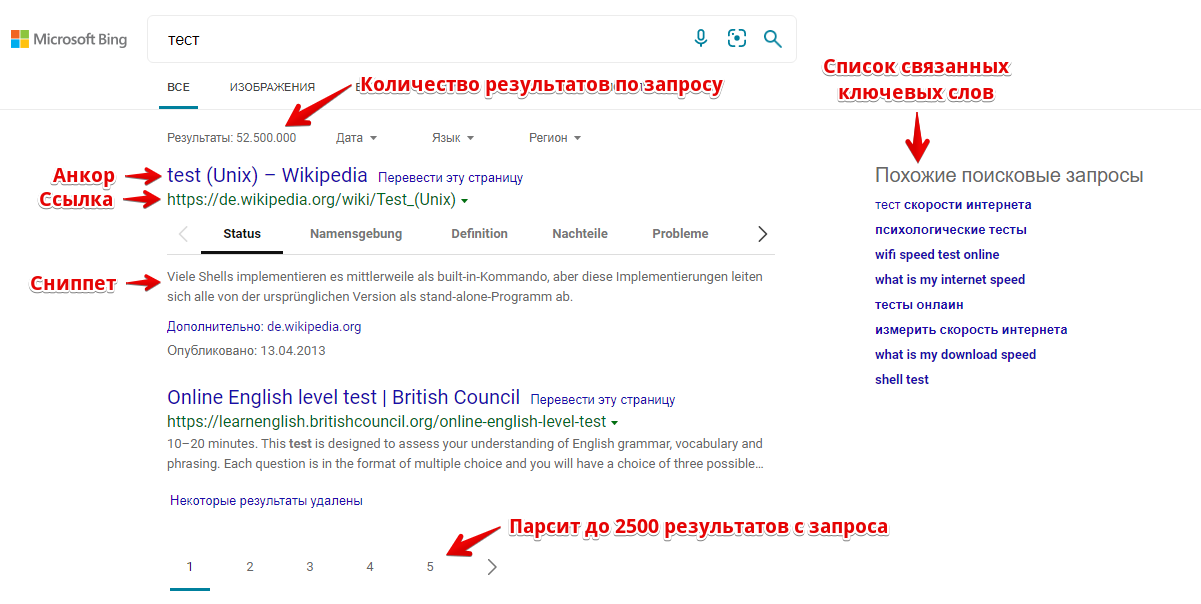Open the ИЗОБРАЖЕНИЯ tab

272,87
